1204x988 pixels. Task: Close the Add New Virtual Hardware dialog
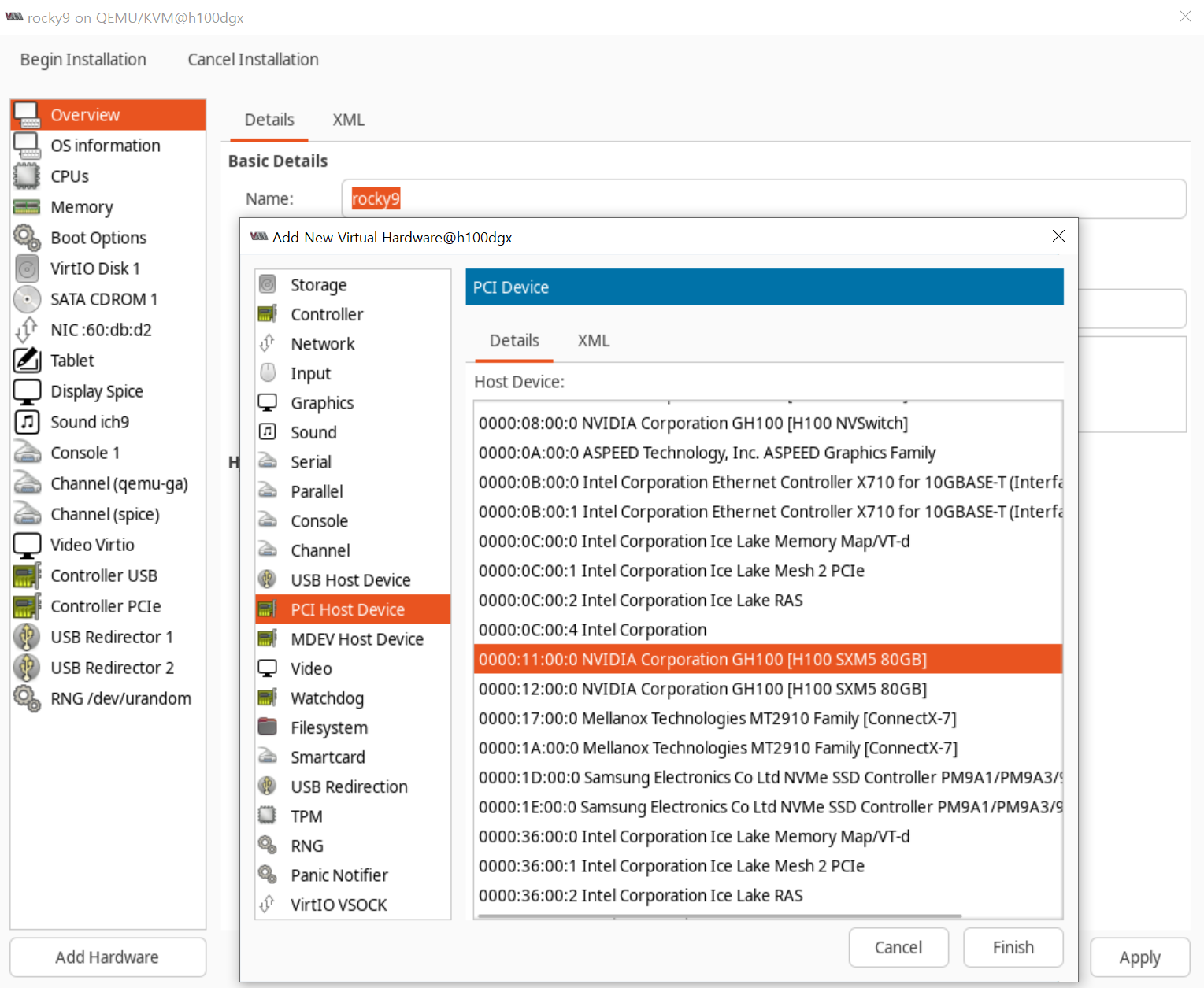click(1058, 236)
